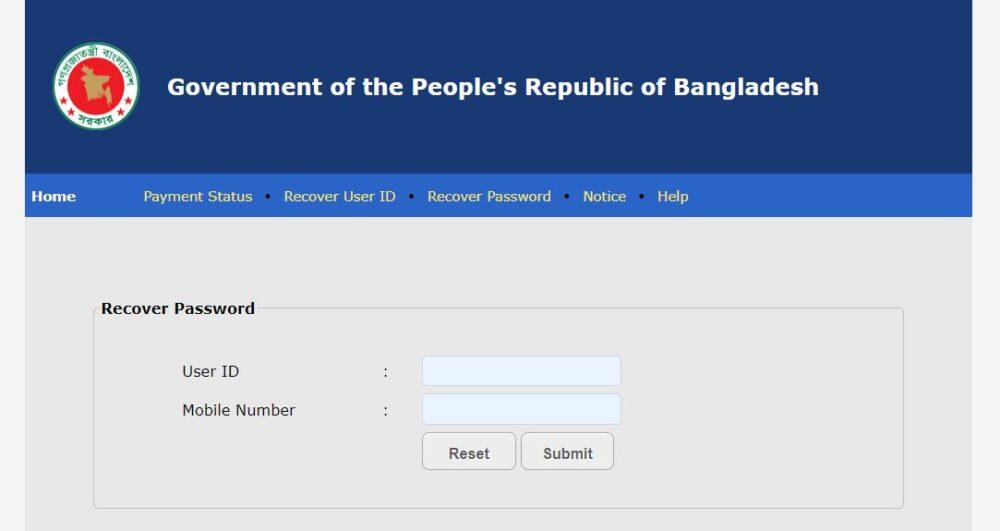Click the Recover Password form legend
This screenshot has height=531, width=1000.
(x=178, y=309)
